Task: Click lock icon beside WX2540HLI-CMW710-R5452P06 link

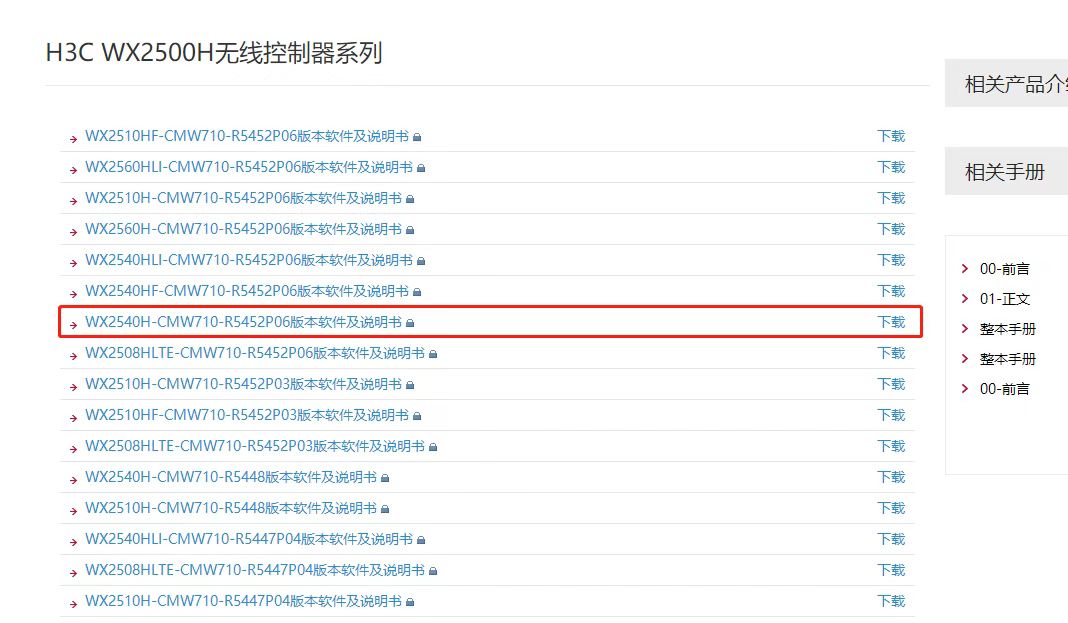Action: pyautogui.click(x=421, y=261)
